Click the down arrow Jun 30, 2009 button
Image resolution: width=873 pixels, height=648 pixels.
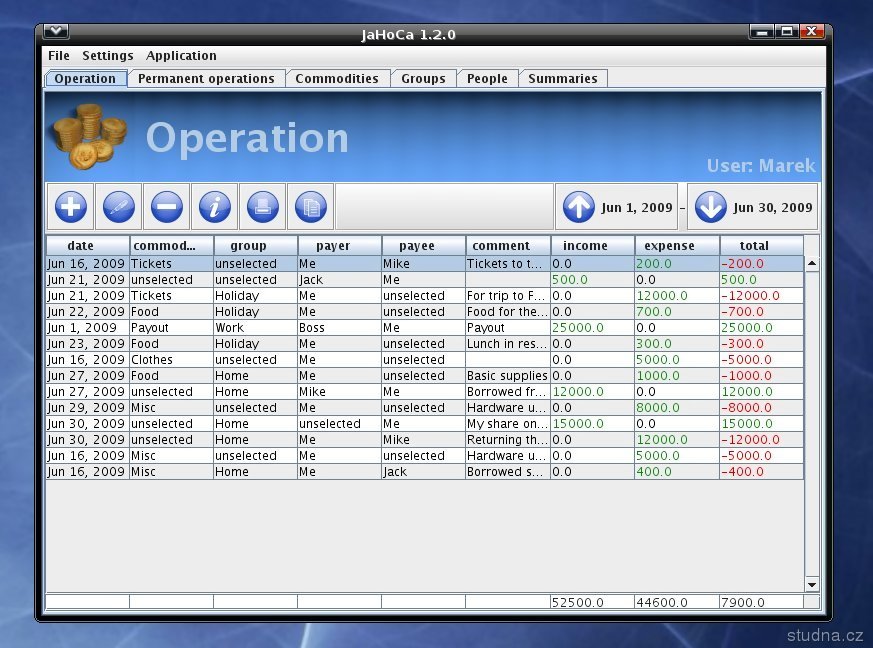[752, 207]
